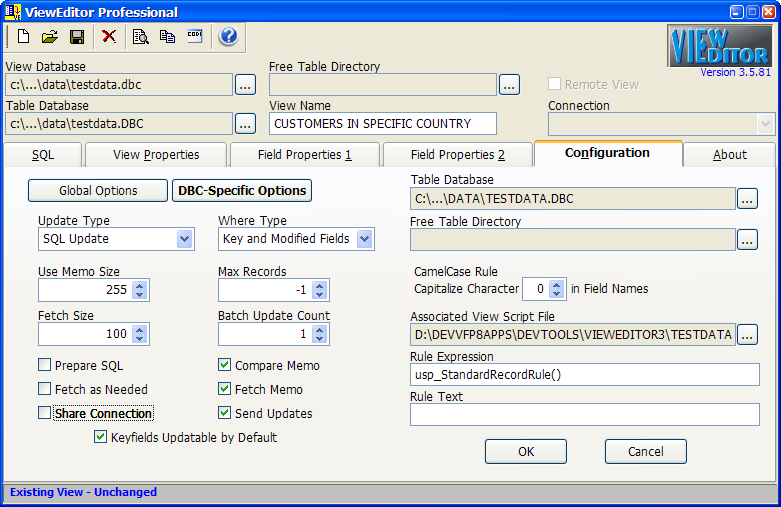Click the Save floppy disk icon
781x507 pixels.
pos(76,37)
